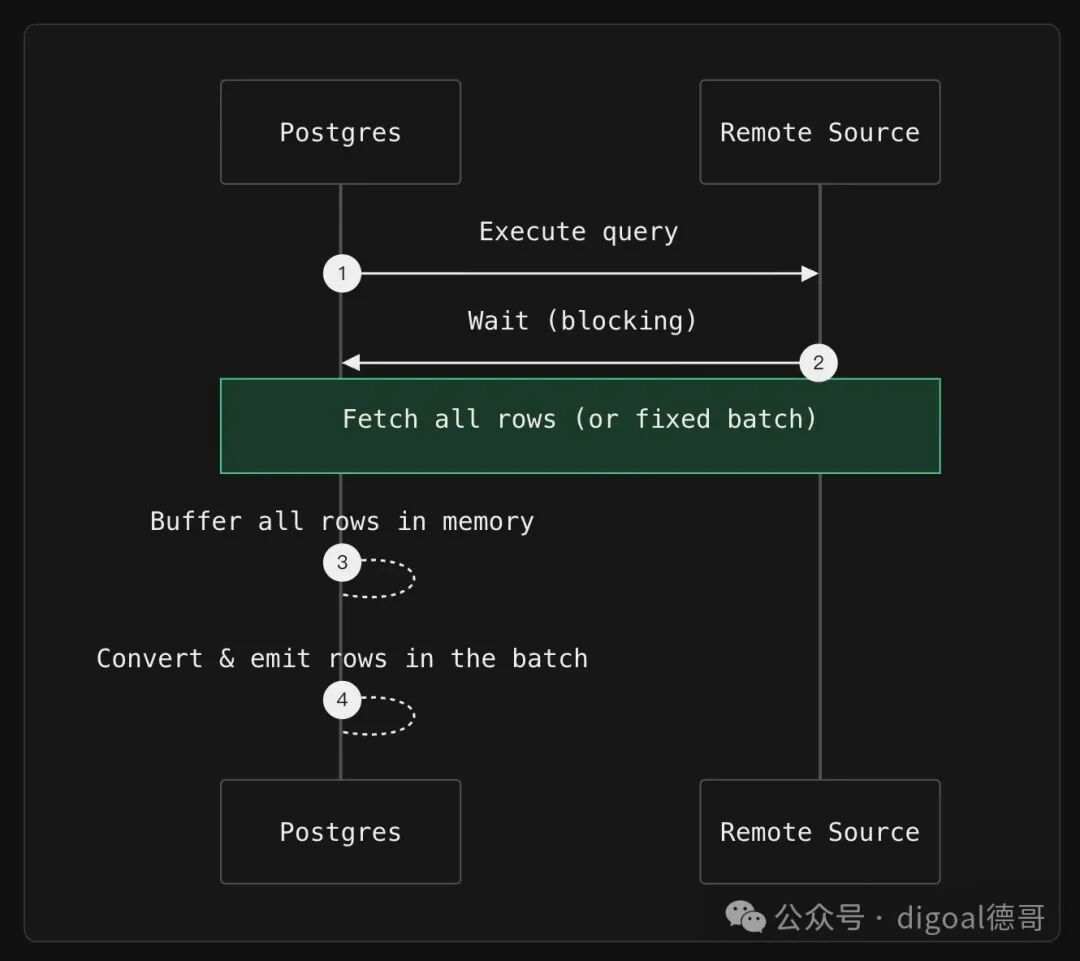This screenshot has height=961, width=1080.
Task: Click step 1 circle marker
Action: [342, 273]
